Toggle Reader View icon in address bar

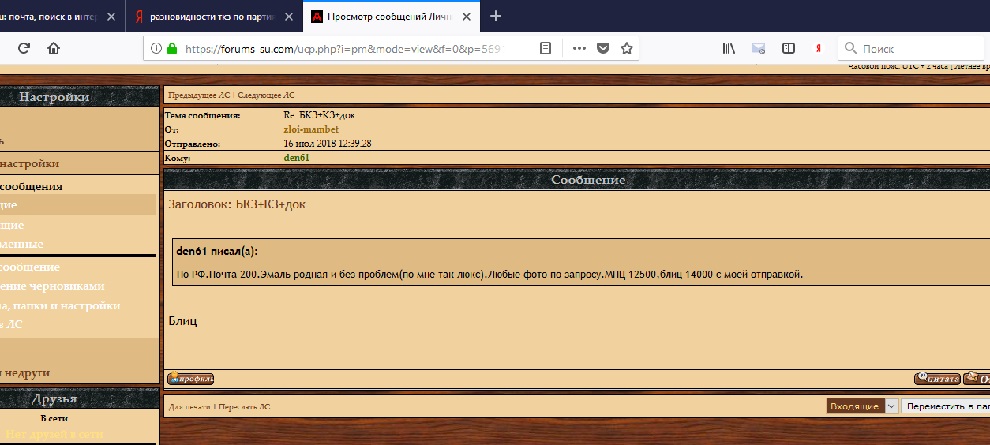point(545,48)
